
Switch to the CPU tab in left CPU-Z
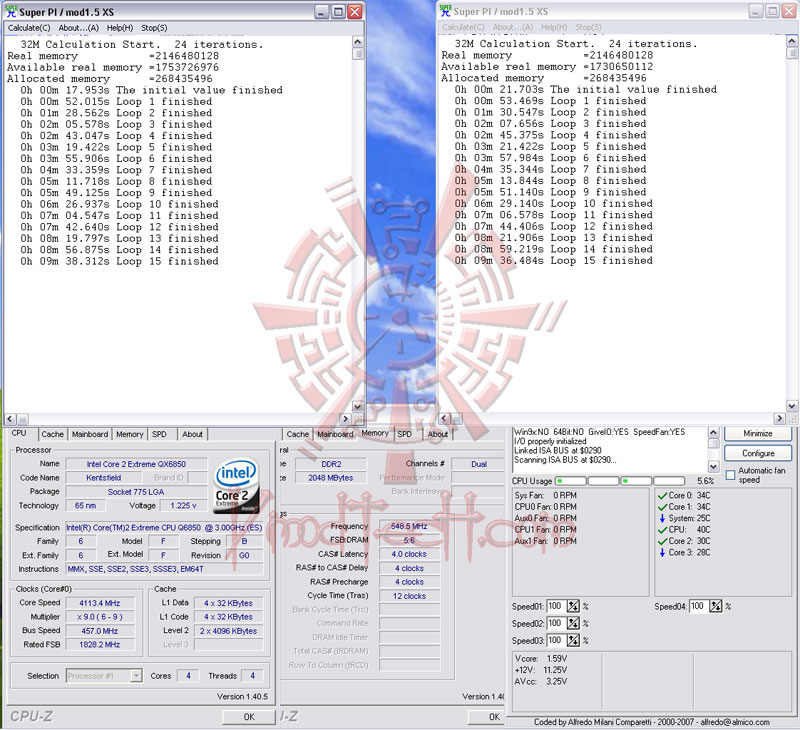tap(19, 433)
